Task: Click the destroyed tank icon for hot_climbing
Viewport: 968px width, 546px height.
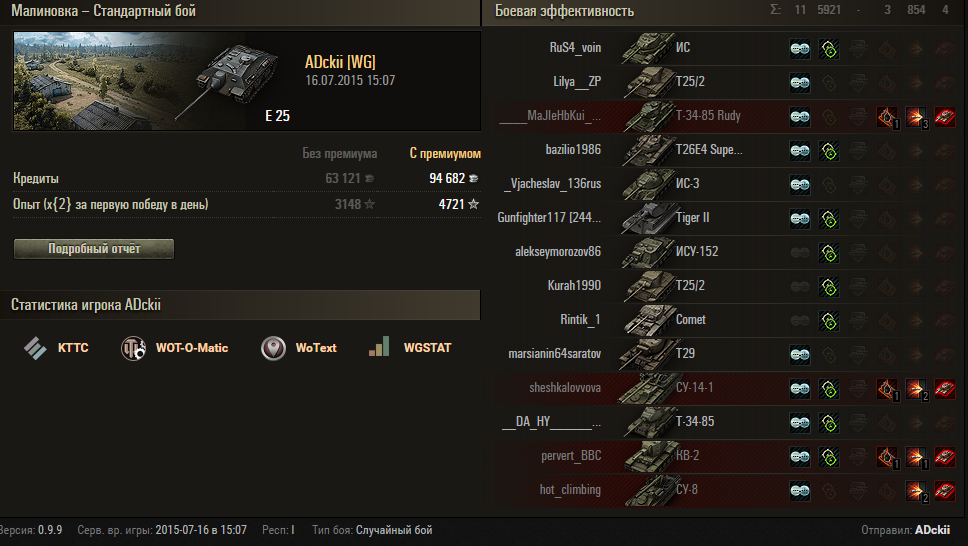Action: tap(945, 490)
